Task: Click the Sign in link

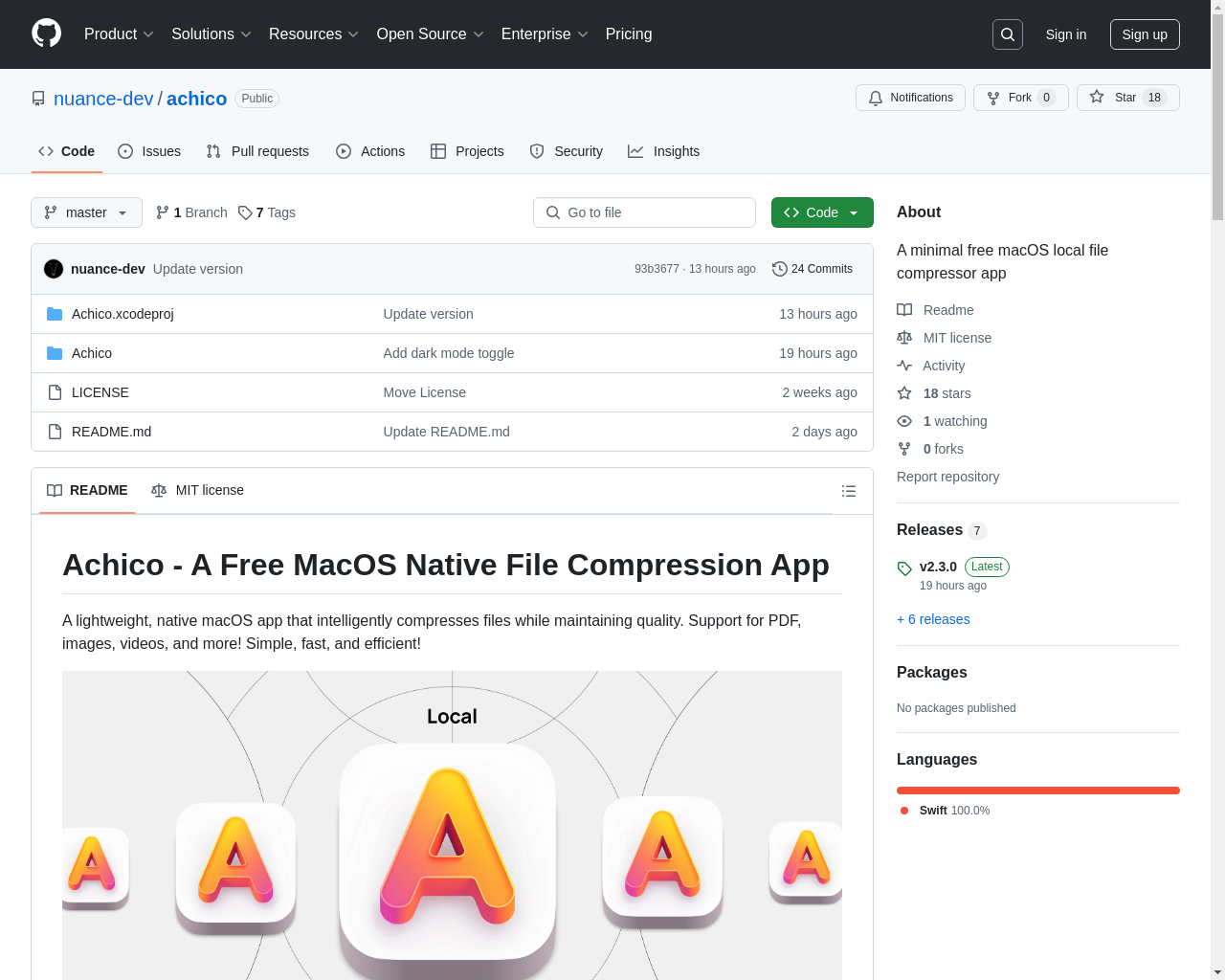Action: 1066,34
